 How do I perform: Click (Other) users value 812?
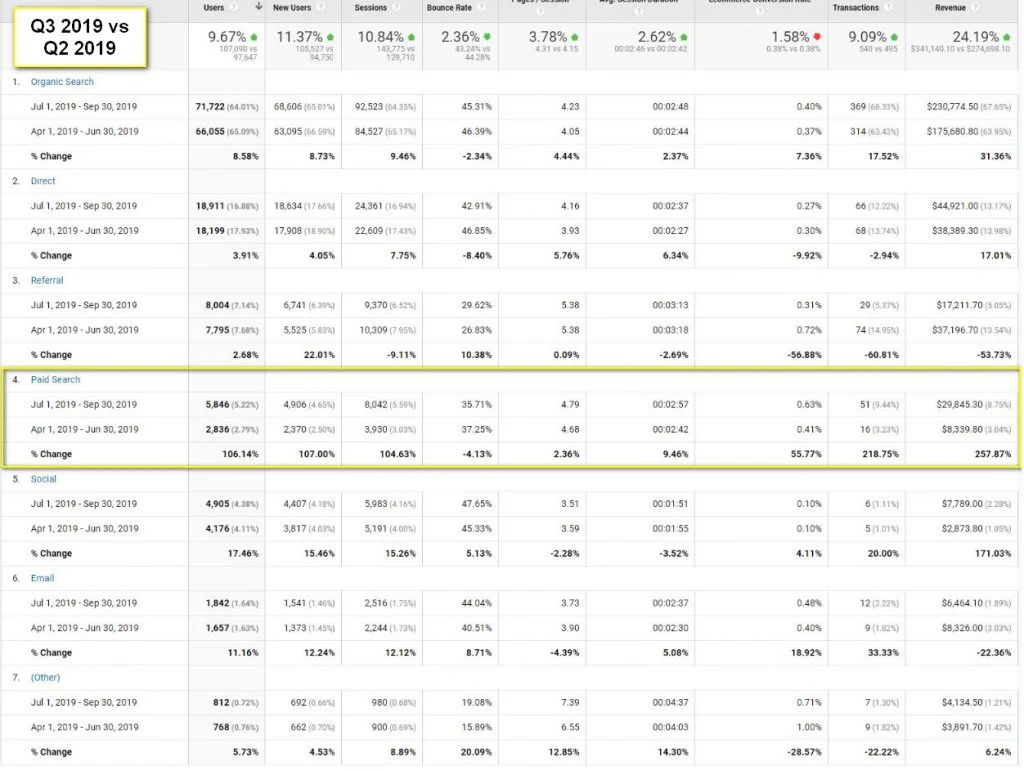tap(221, 702)
